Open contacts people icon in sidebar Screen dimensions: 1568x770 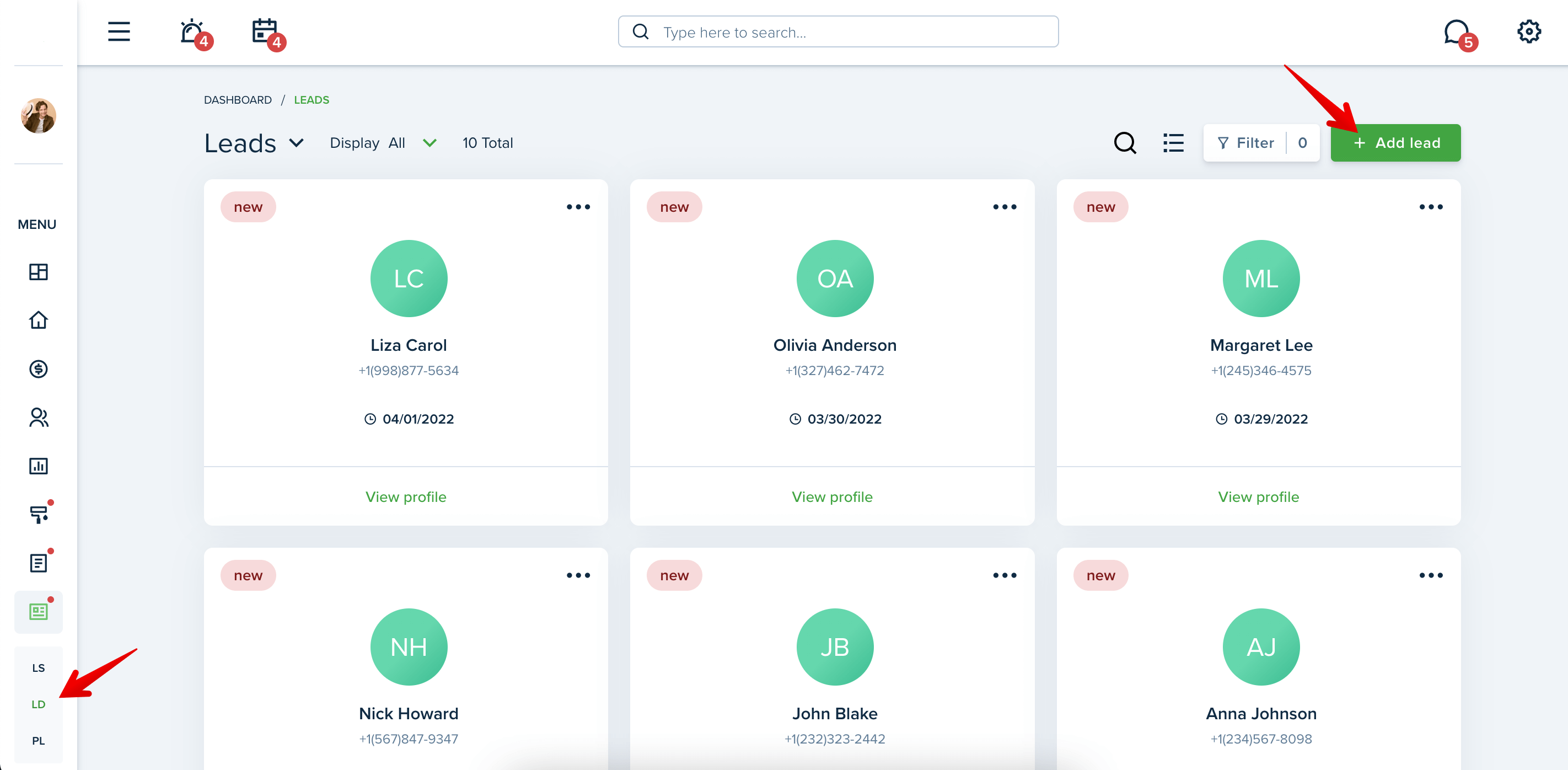(39, 418)
